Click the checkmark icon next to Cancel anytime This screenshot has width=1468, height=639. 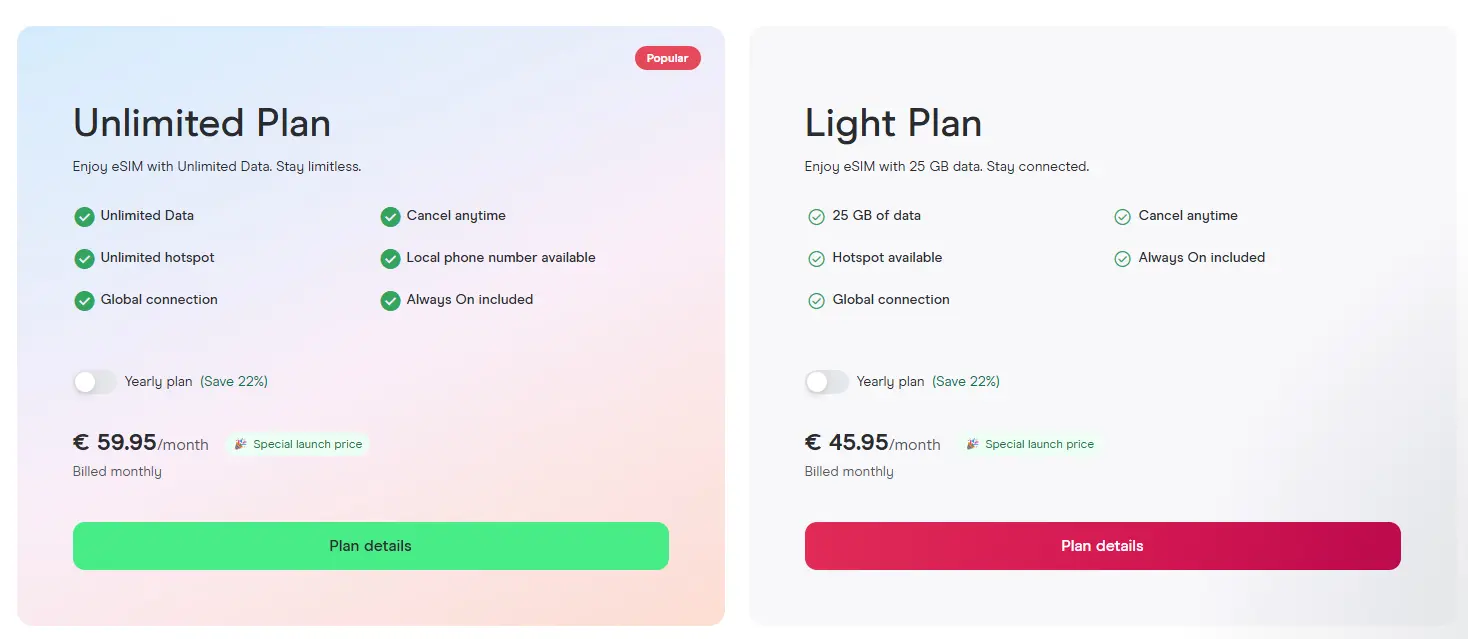pos(390,216)
